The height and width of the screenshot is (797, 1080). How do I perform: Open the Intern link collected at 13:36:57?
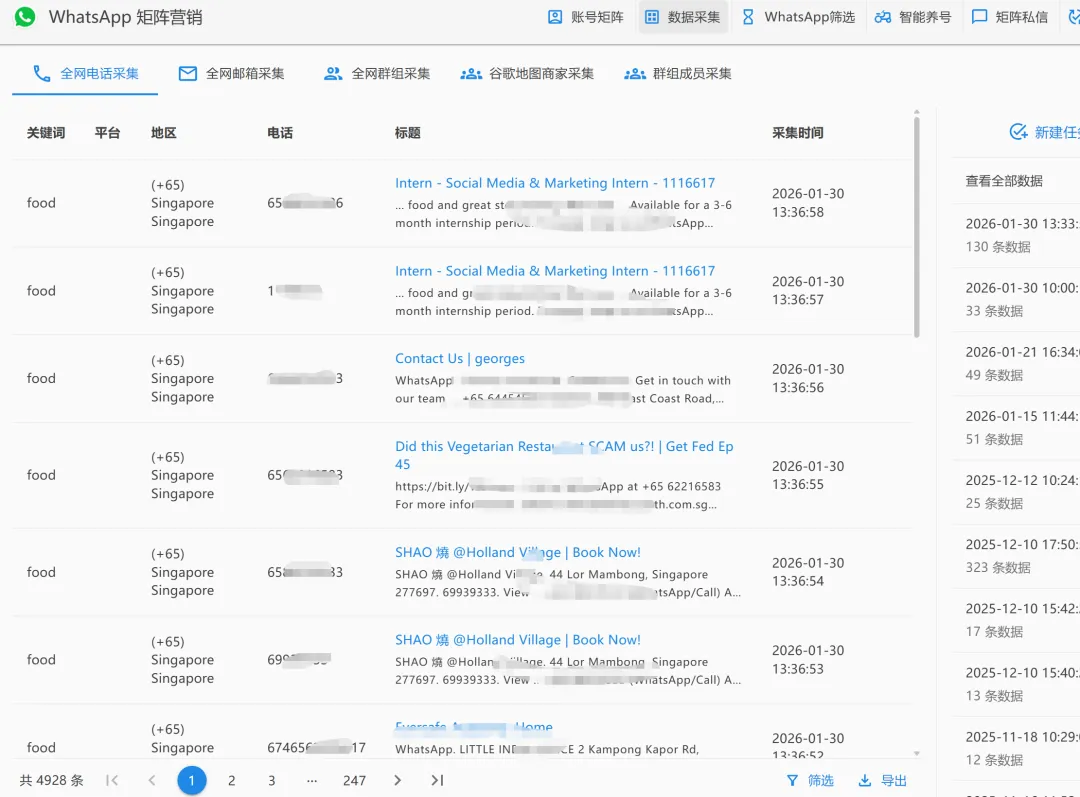555,271
